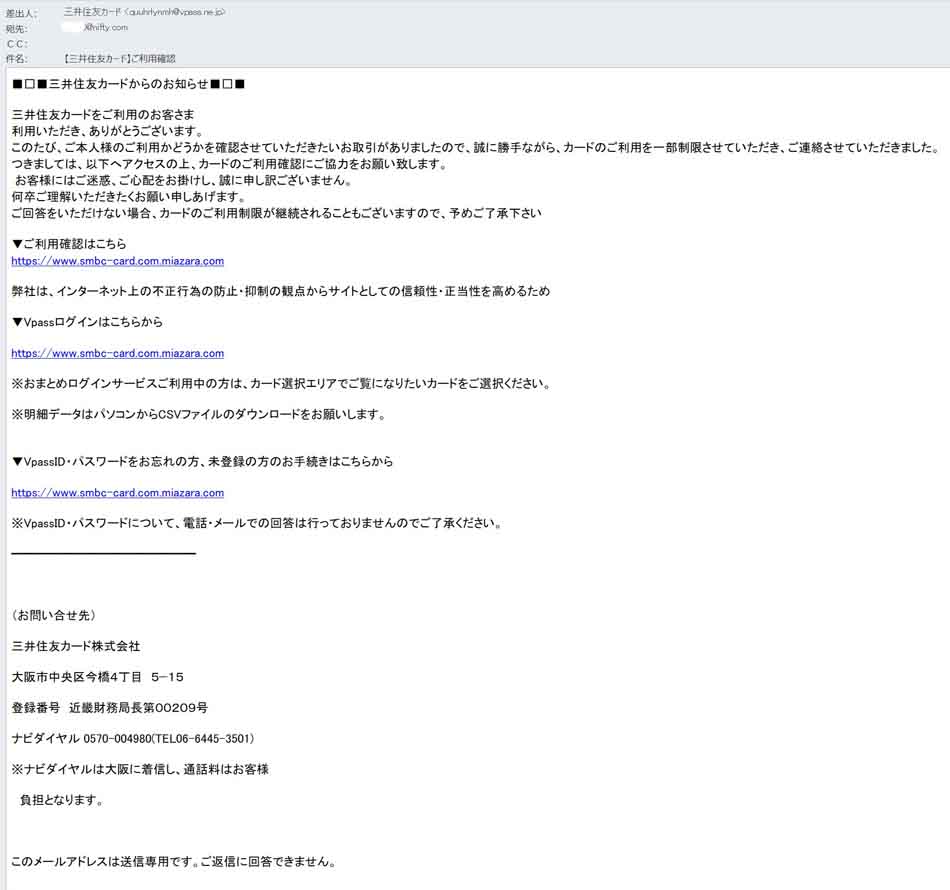This screenshot has height=890, width=950.
Task: Open the link under ご利用確認はこちら
Action: (118, 261)
